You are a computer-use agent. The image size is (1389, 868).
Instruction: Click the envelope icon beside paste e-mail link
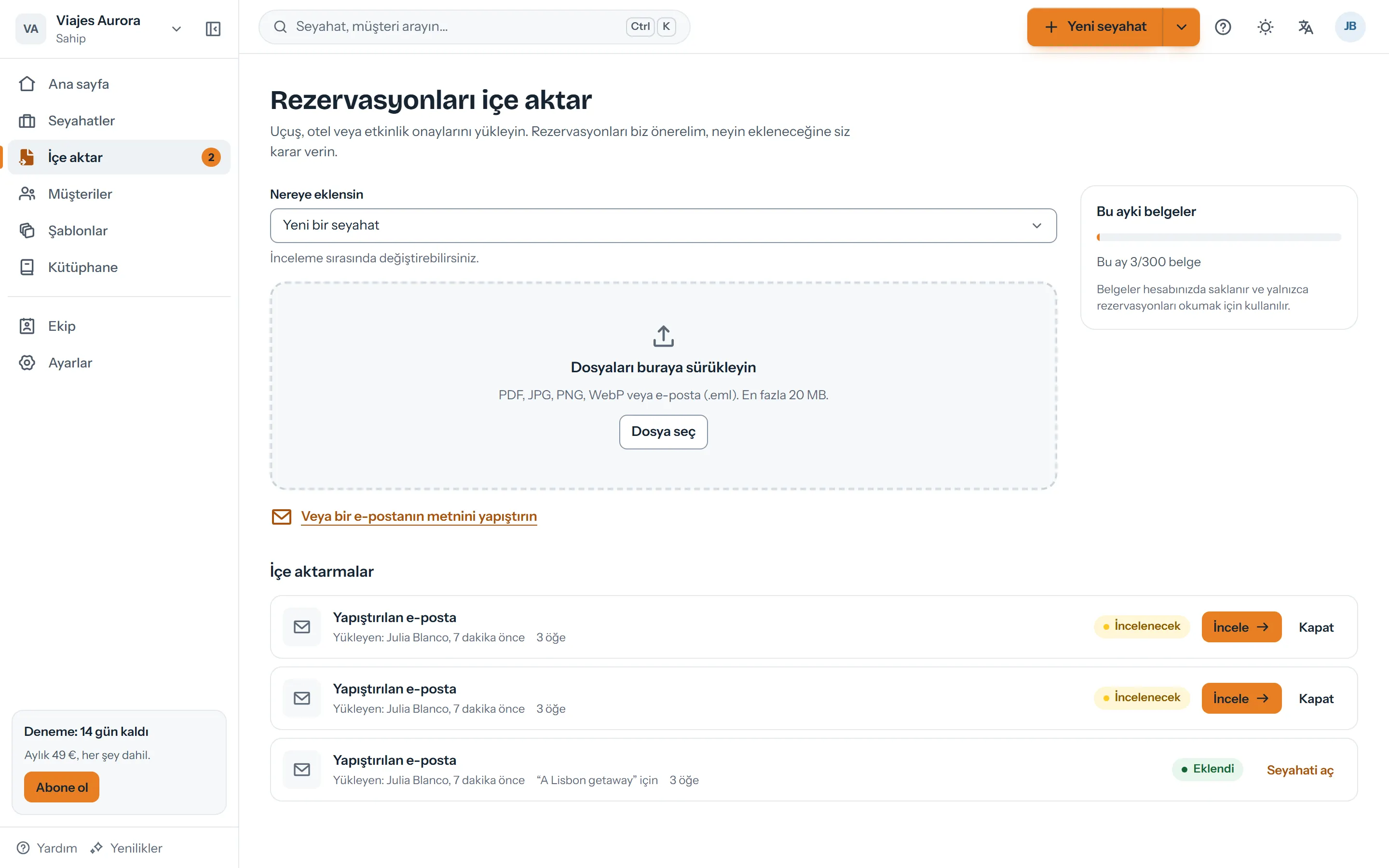click(281, 516)
